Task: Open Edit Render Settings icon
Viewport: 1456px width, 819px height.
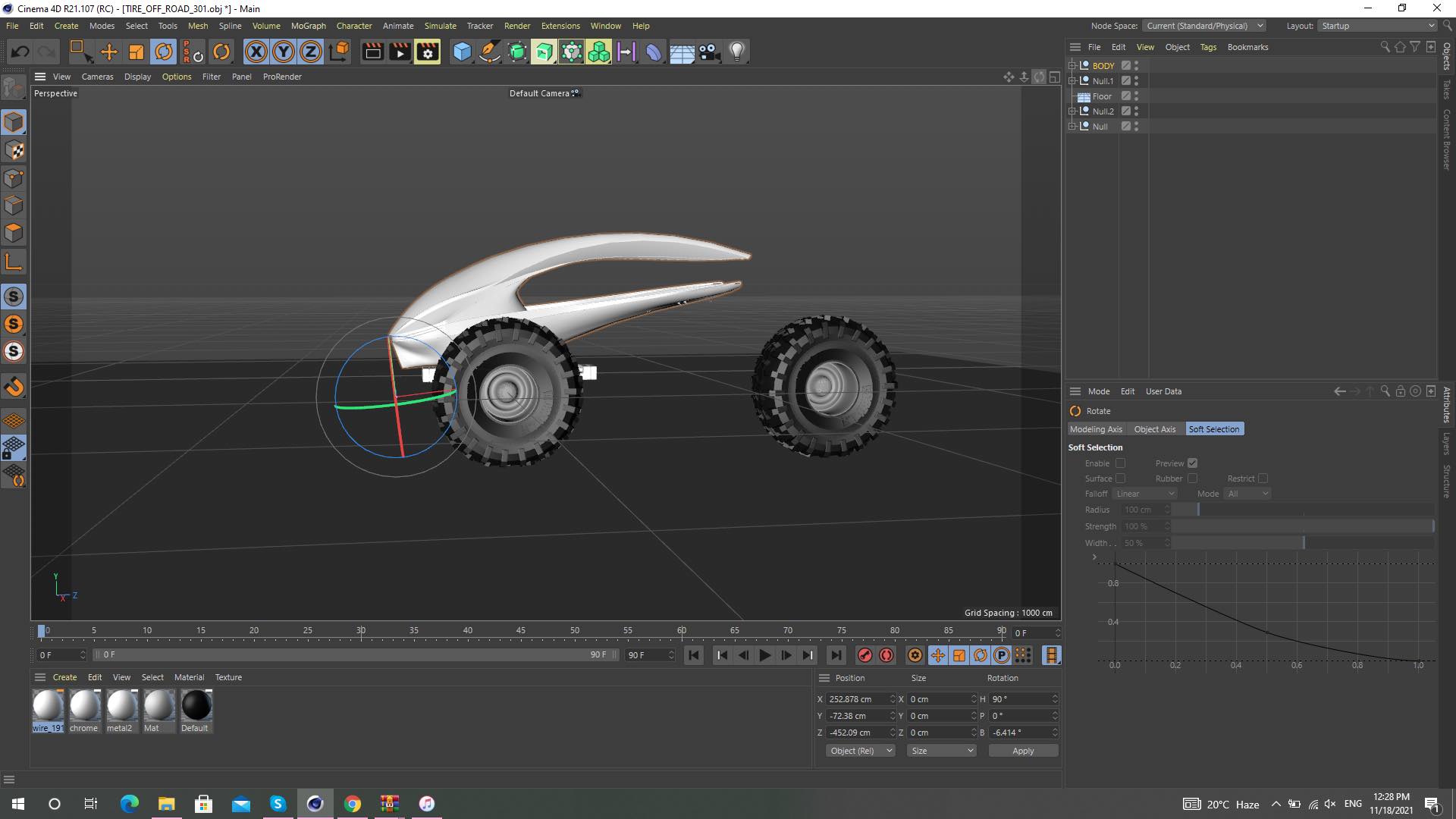Action: (x=428, y=52)
